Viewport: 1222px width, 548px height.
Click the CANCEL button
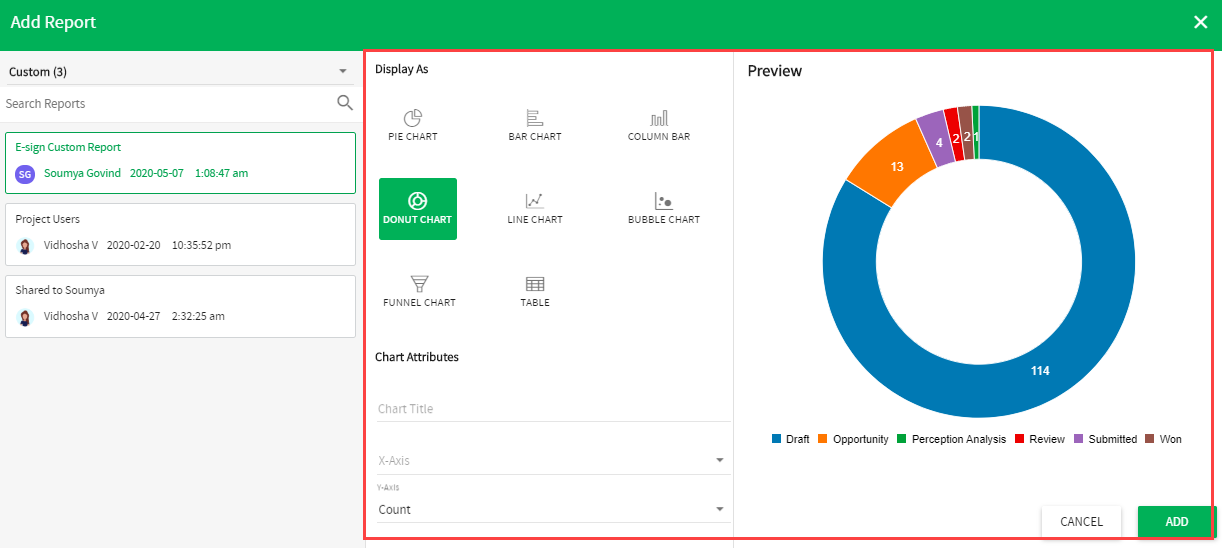coord(1081,522)
